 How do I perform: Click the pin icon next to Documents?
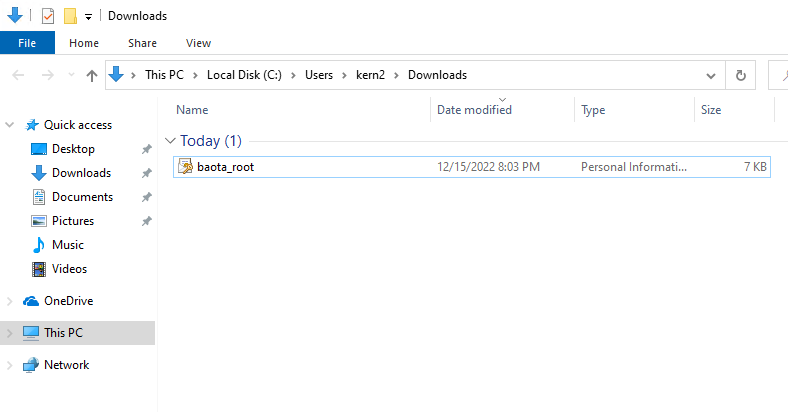pos(146,197)
